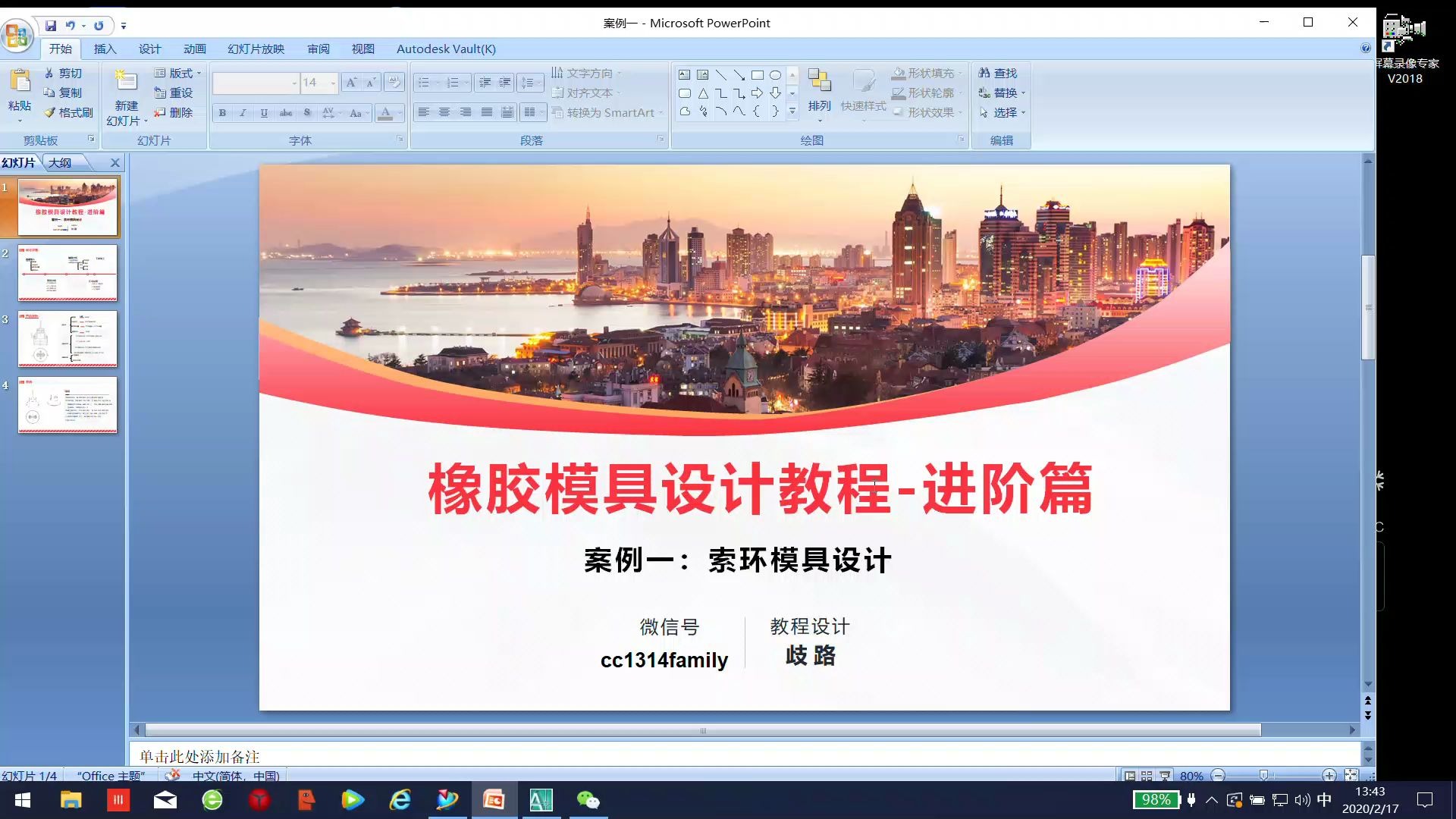Screen dimensions: 1456x819
Task: Click the zoom slider handle
Action: click(x=1263, y=775)
